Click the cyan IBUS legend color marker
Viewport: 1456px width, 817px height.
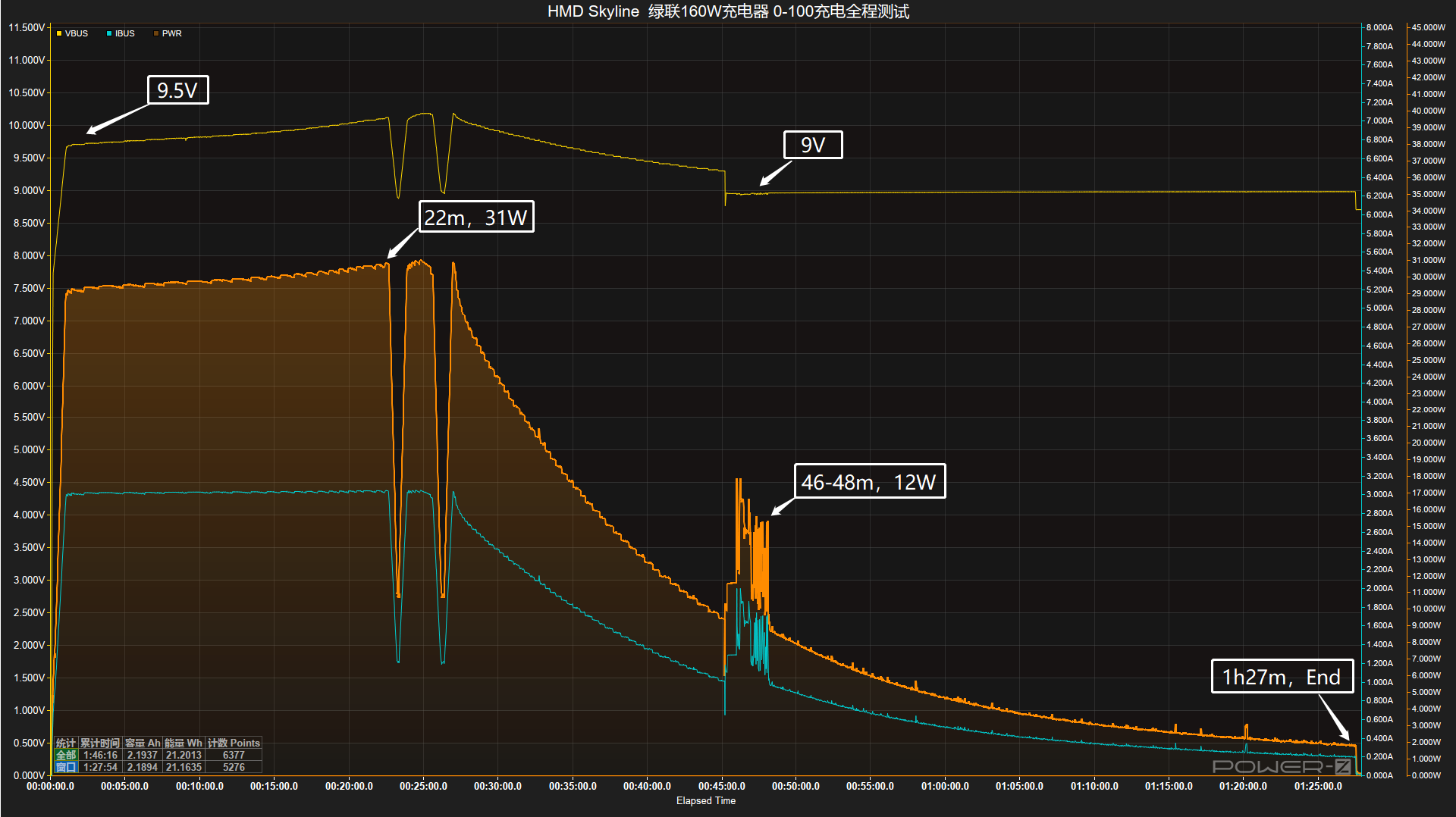109,33
